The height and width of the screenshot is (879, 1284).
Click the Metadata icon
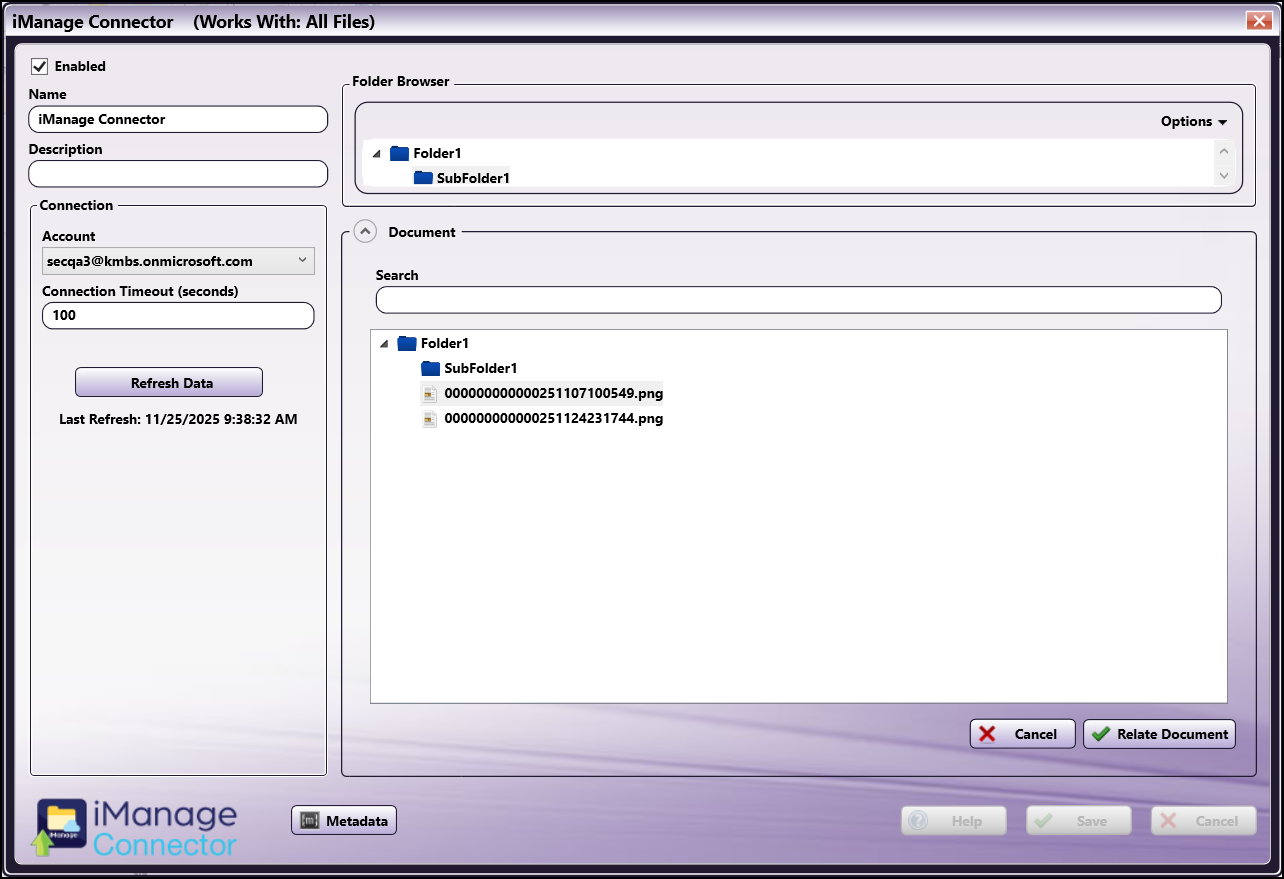click(x=308, y=820)
